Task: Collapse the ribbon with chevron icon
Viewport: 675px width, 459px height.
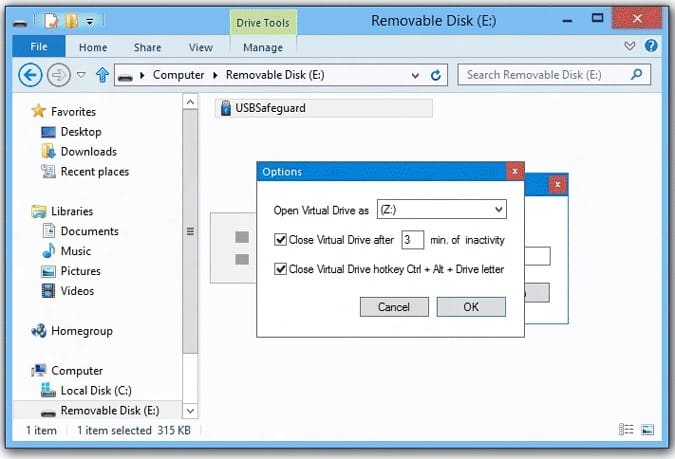Action: [x=629, y=46]
